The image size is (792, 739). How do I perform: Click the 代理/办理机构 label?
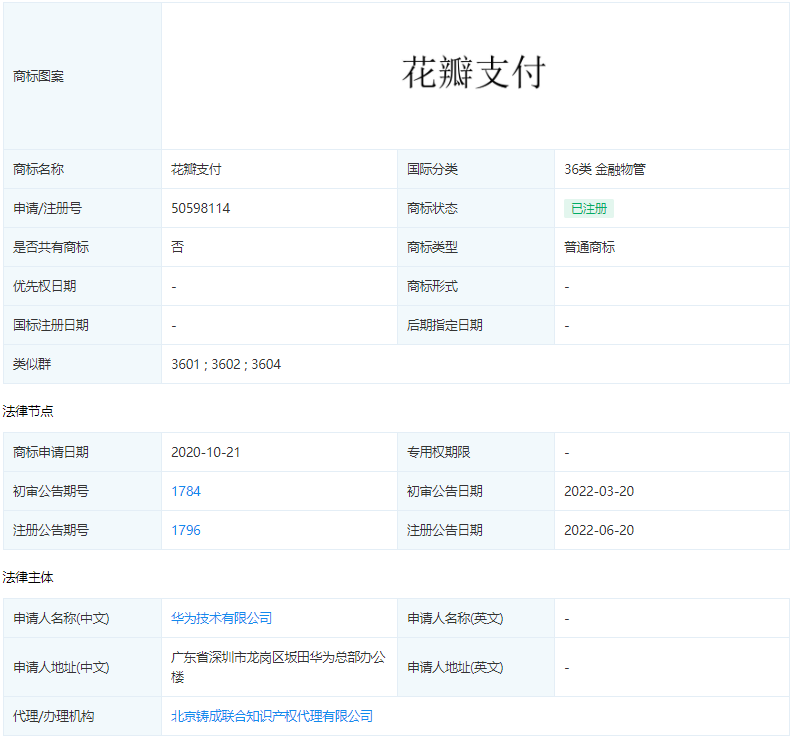click(54, 716)
